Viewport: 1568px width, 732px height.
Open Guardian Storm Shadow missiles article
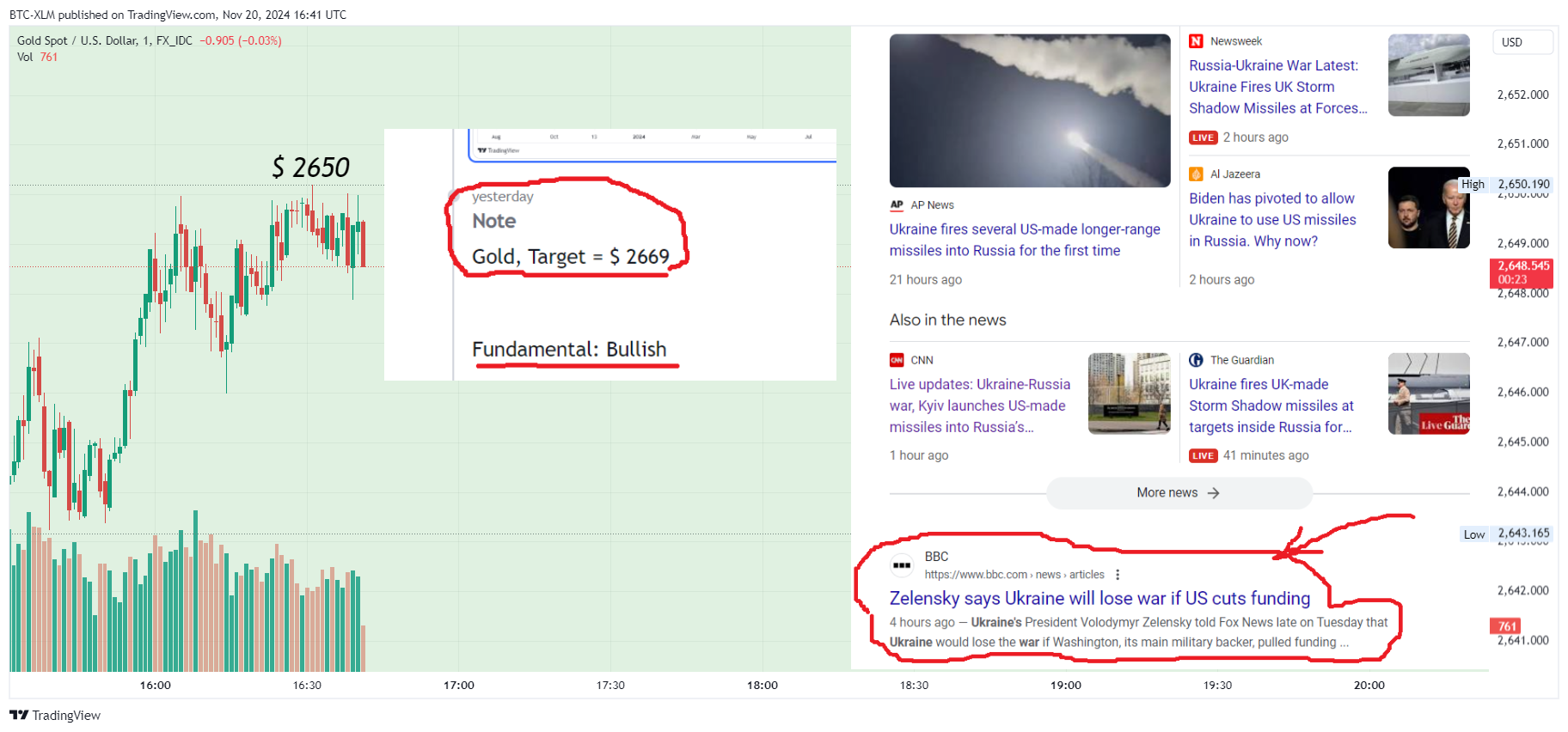pyautogui.click(x=1271, y=406)
